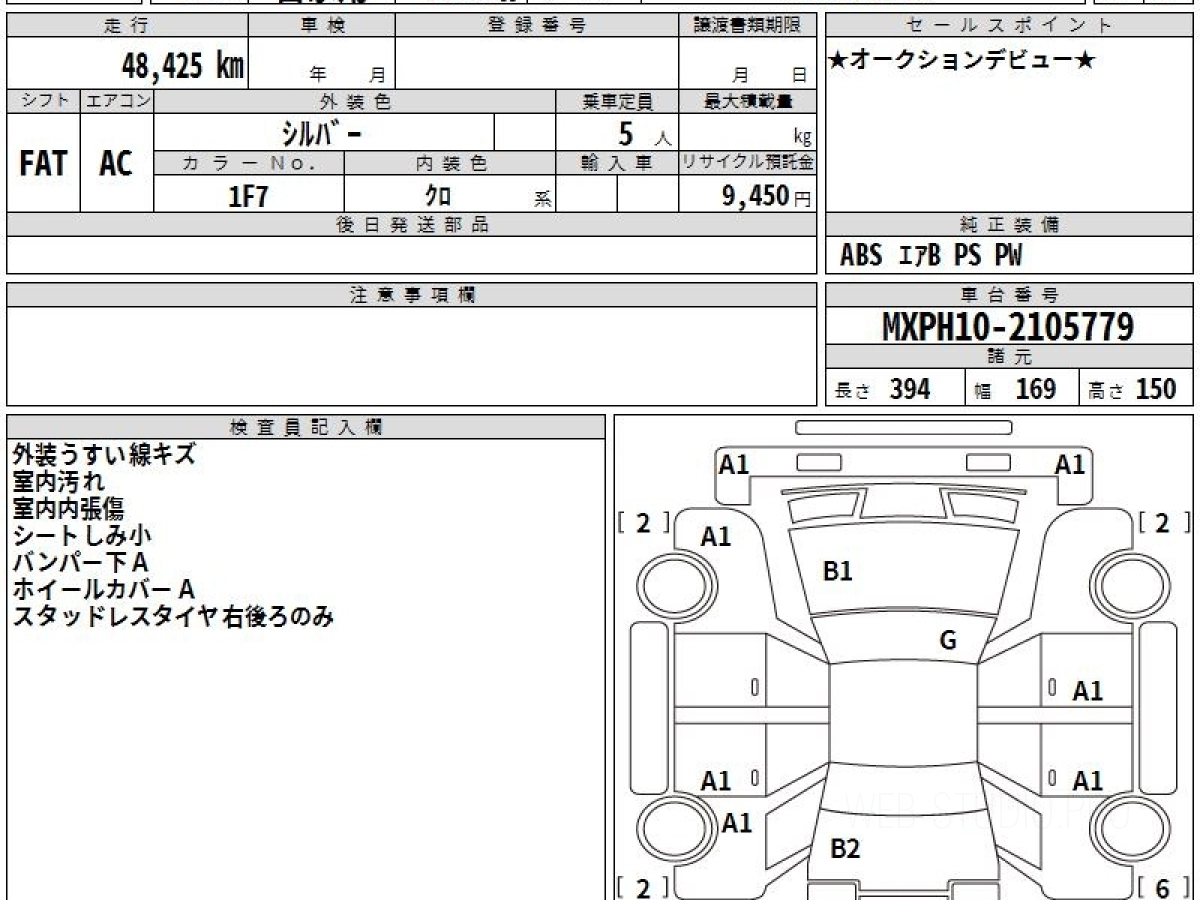Click the B2 mark on the diagram
The image size is (1200, 900).
click(845, 849)
